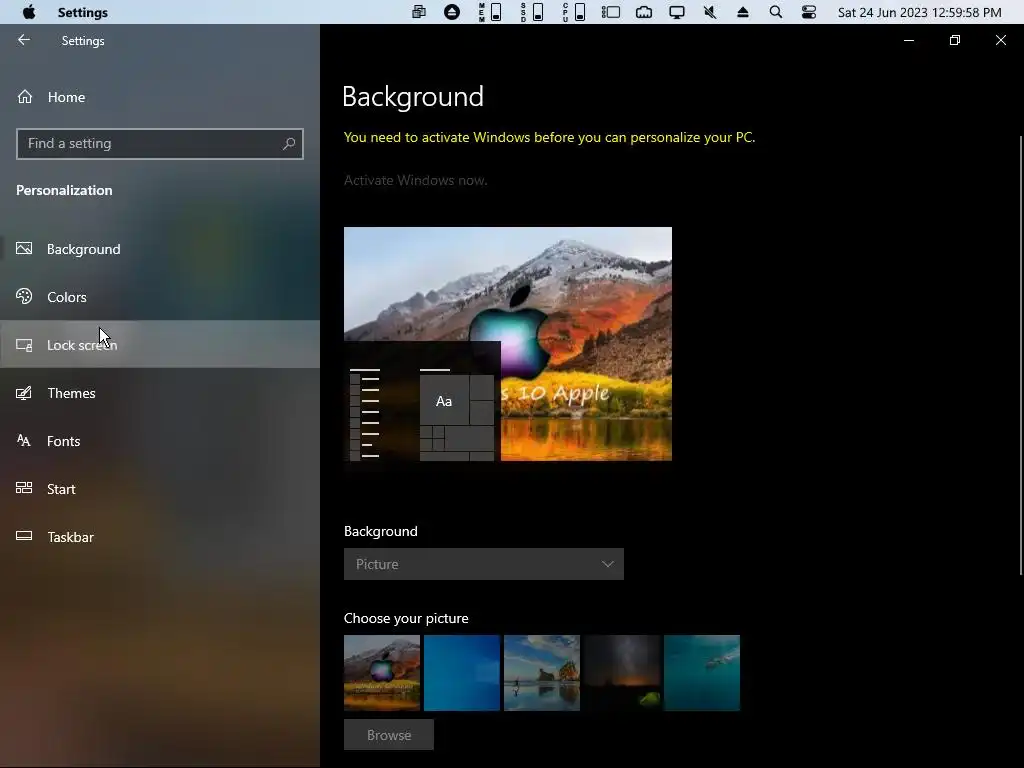The height and width of the screenshot is (768, 1024).
Task: Minimize the Settings window
Action: (908, 40)
